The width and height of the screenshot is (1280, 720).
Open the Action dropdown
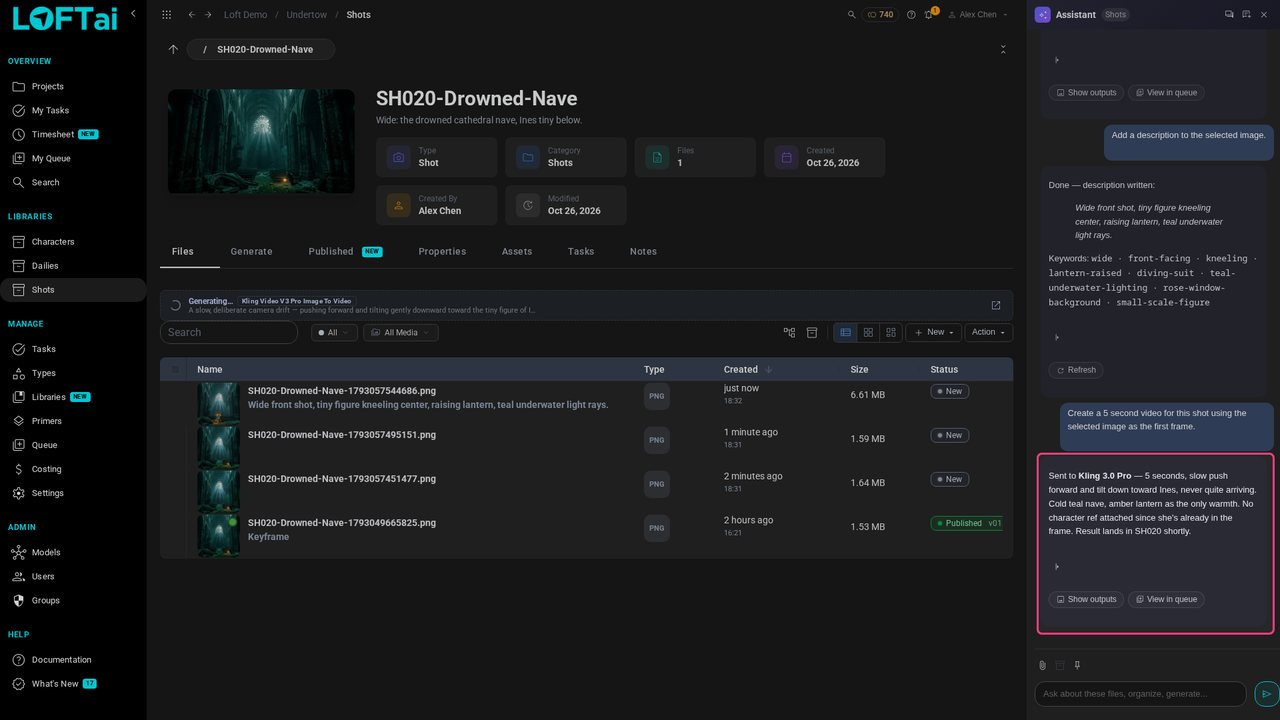pos(989,332)
